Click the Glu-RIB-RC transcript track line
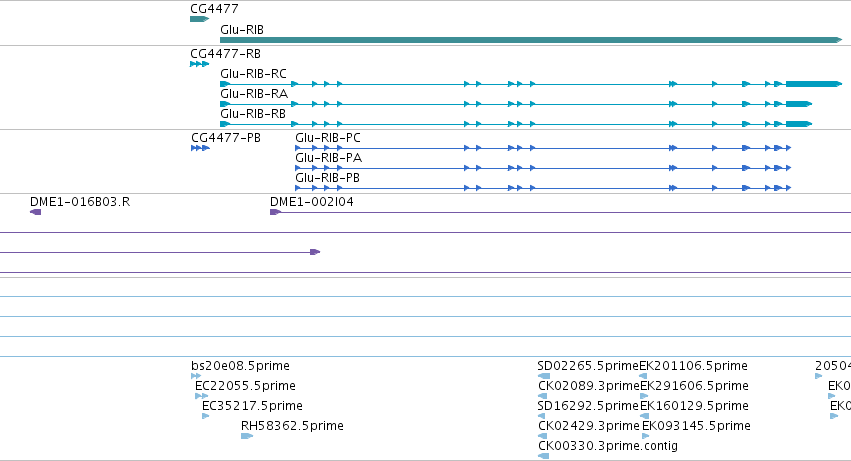The height and width of the screenshot is (461, 851). pyautogui.click(x=531, y=84)
